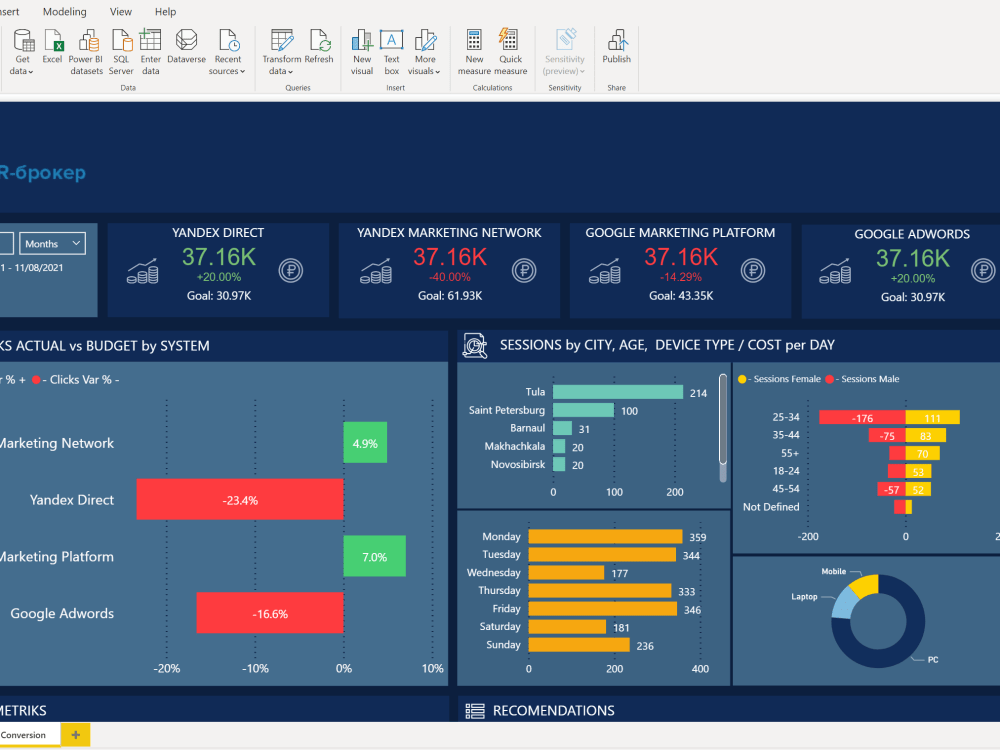Select the Google Adwords -16.6% bar

click(270, 613)
